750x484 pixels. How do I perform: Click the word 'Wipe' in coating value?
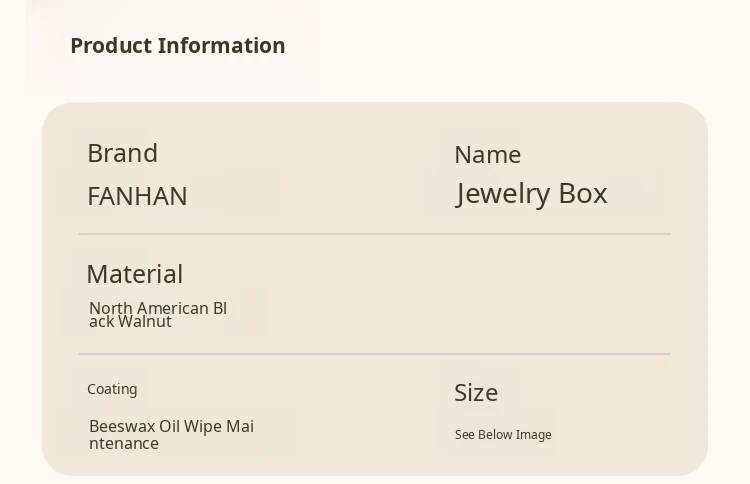[203, 426]
